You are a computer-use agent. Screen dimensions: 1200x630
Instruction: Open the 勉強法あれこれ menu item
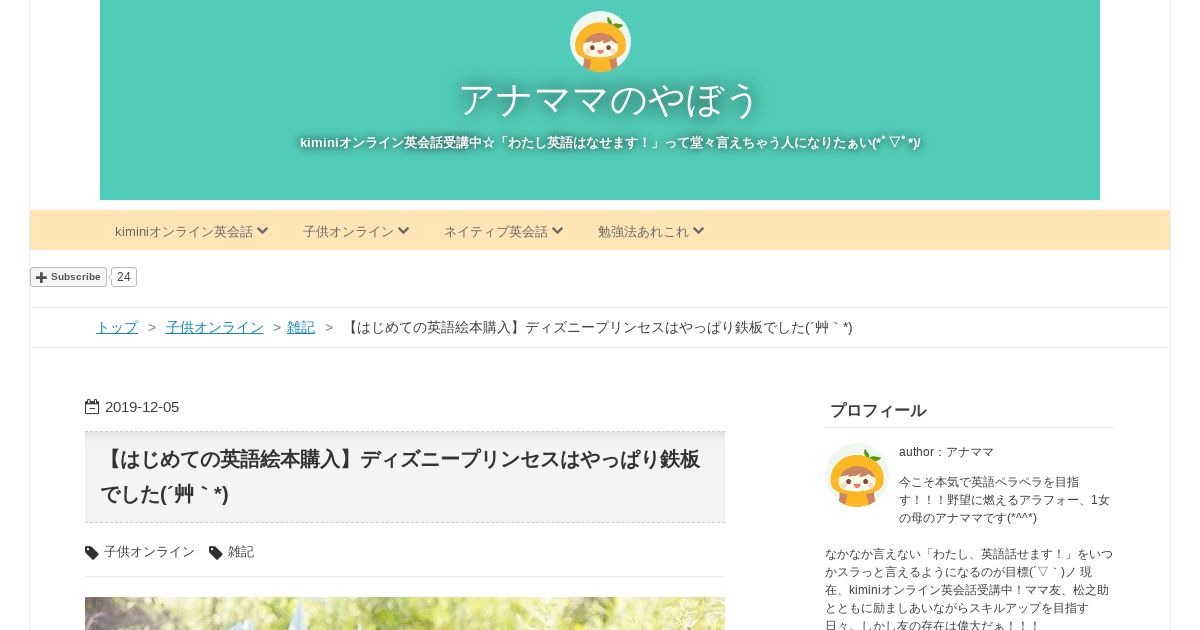click(651, 231)
